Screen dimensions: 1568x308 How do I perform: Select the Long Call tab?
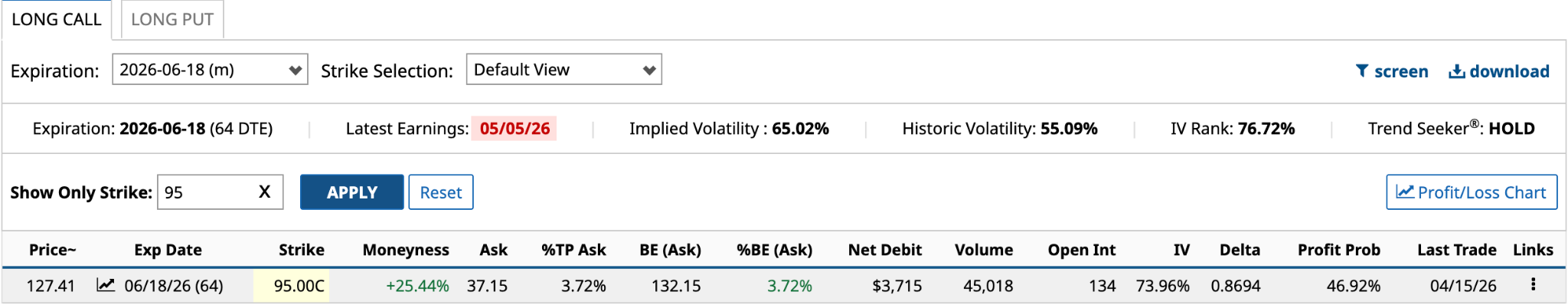tap(57, 20)
